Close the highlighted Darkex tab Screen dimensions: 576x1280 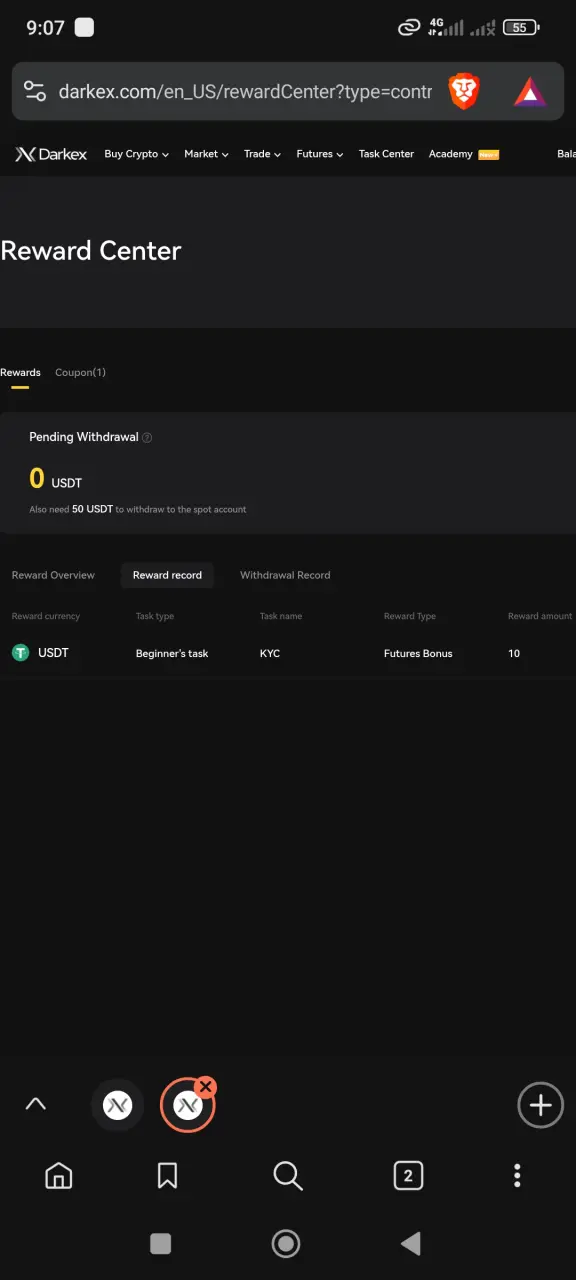(205, 1087)
